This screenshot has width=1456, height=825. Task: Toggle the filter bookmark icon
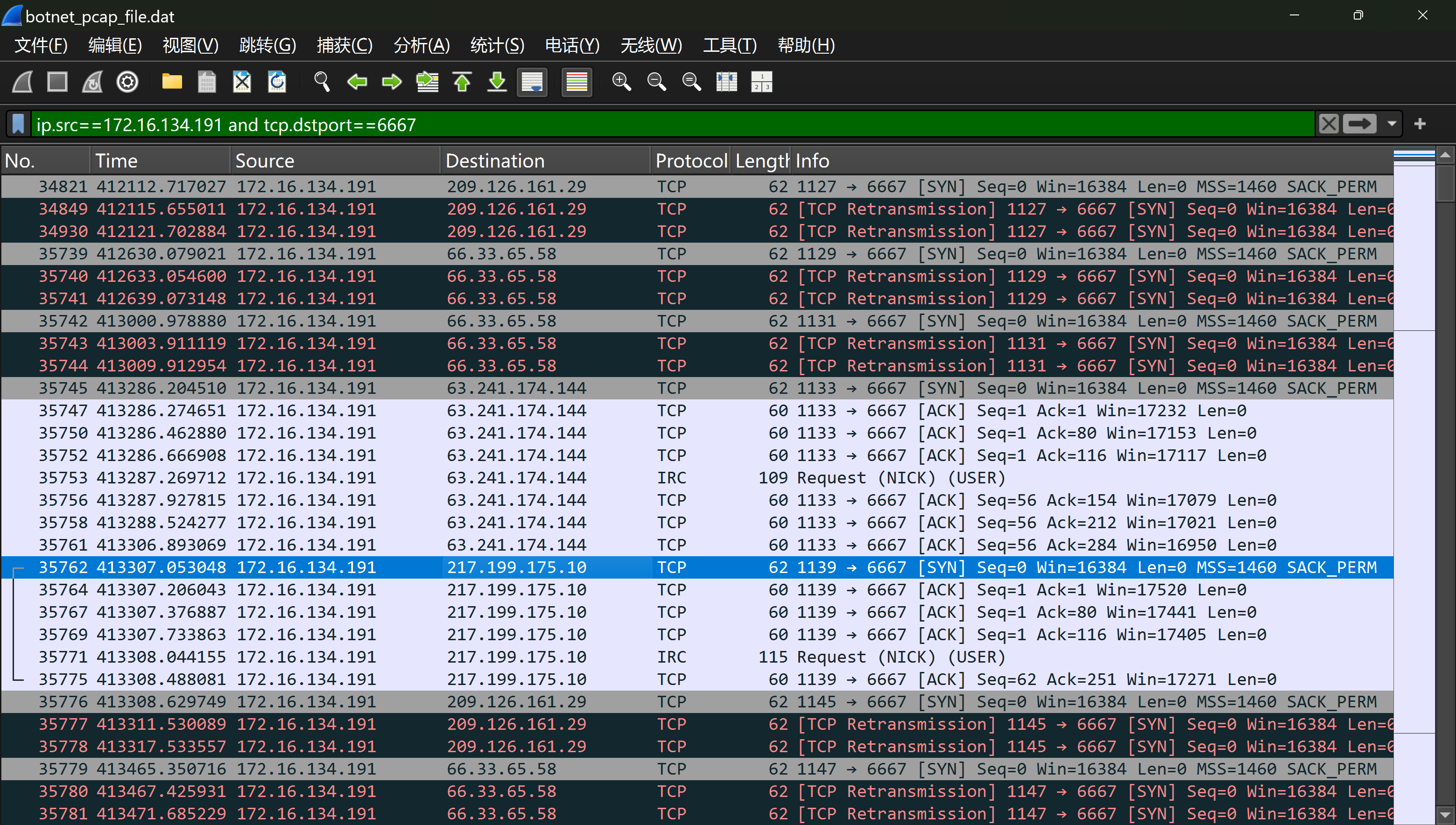tap(18, 124)
